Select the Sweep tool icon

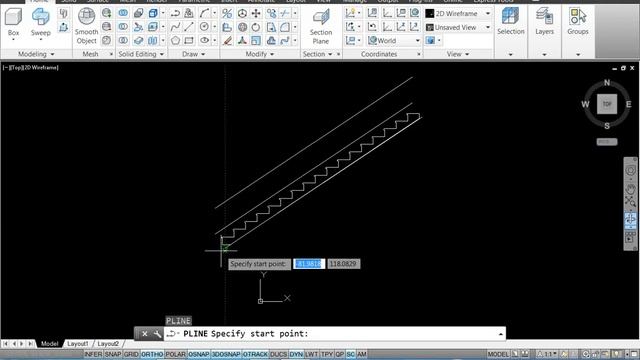40,22
